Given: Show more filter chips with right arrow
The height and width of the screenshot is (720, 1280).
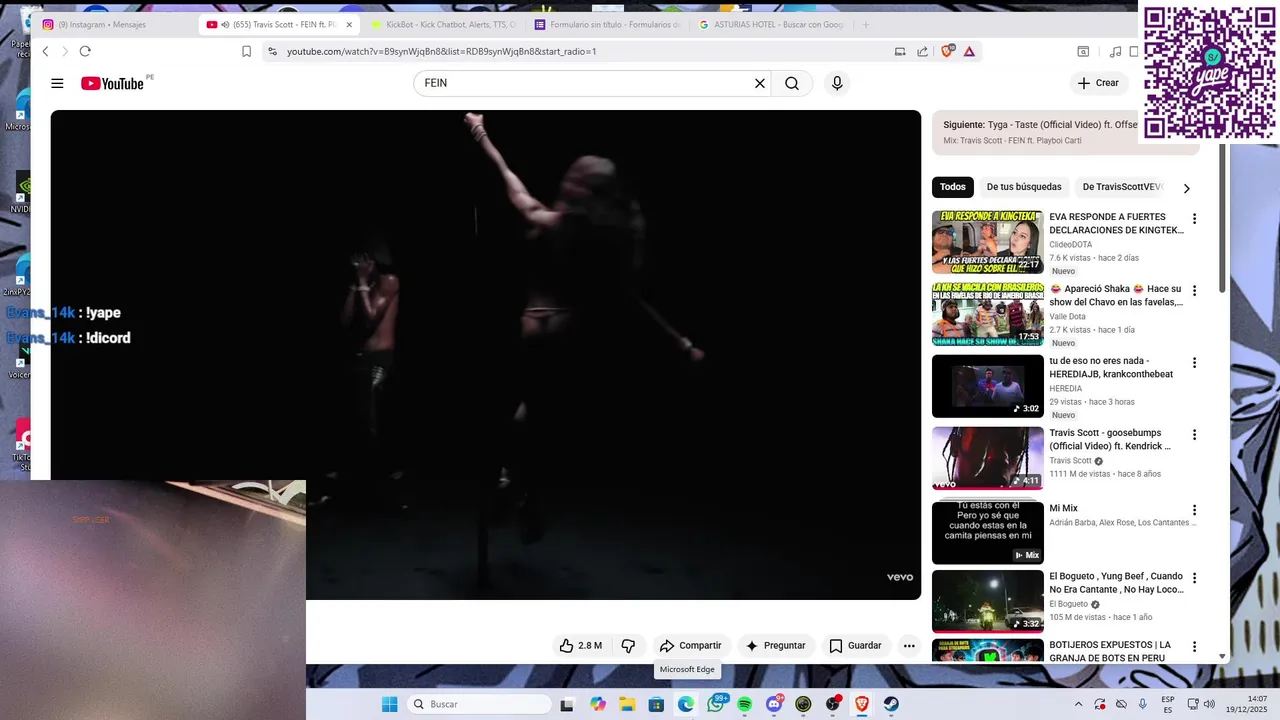Looking at the screenshot, I should [1187, 188].
